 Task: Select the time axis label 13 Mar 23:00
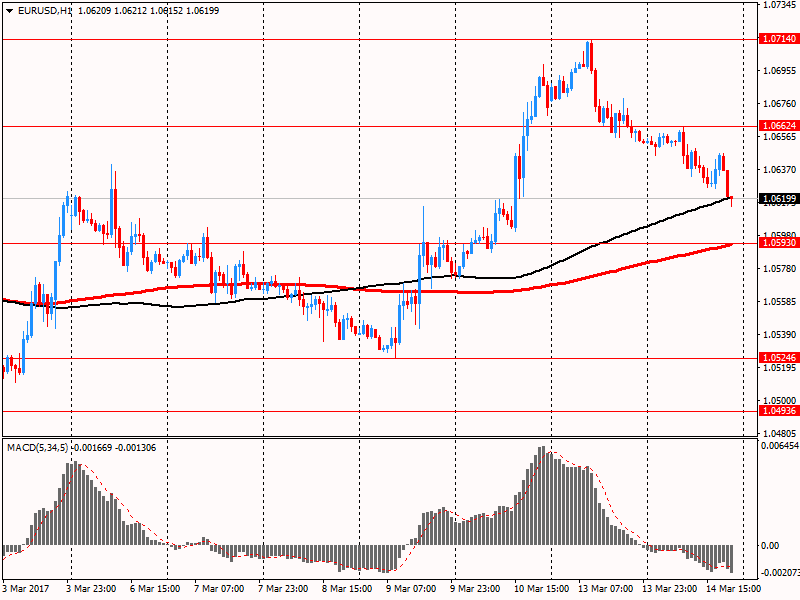[669, 588]
